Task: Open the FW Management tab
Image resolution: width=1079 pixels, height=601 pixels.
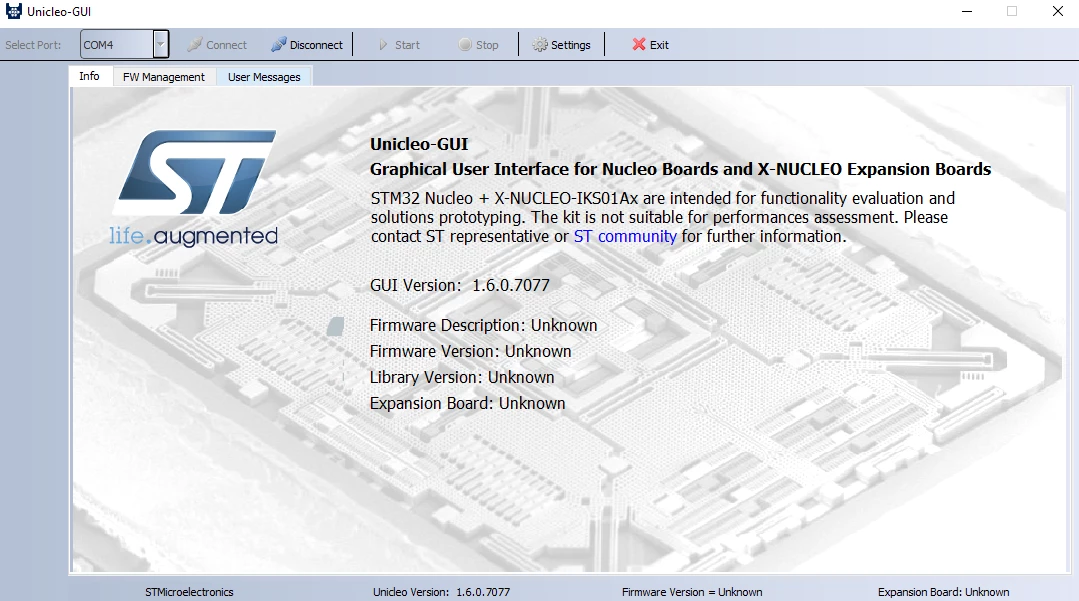Action: pyautogui.click(x=164, y=77)
